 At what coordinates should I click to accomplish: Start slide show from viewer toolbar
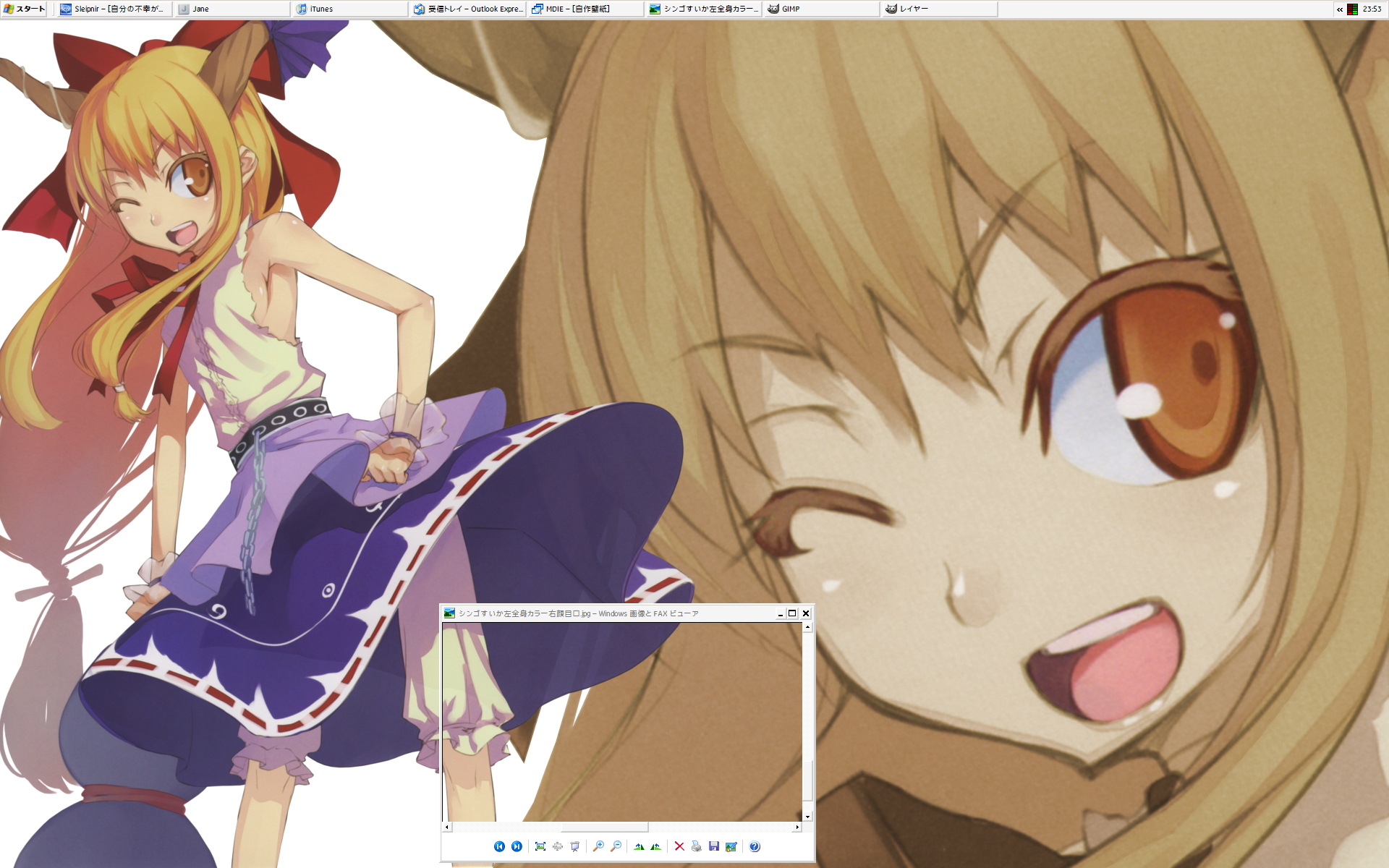click(575, 846)
